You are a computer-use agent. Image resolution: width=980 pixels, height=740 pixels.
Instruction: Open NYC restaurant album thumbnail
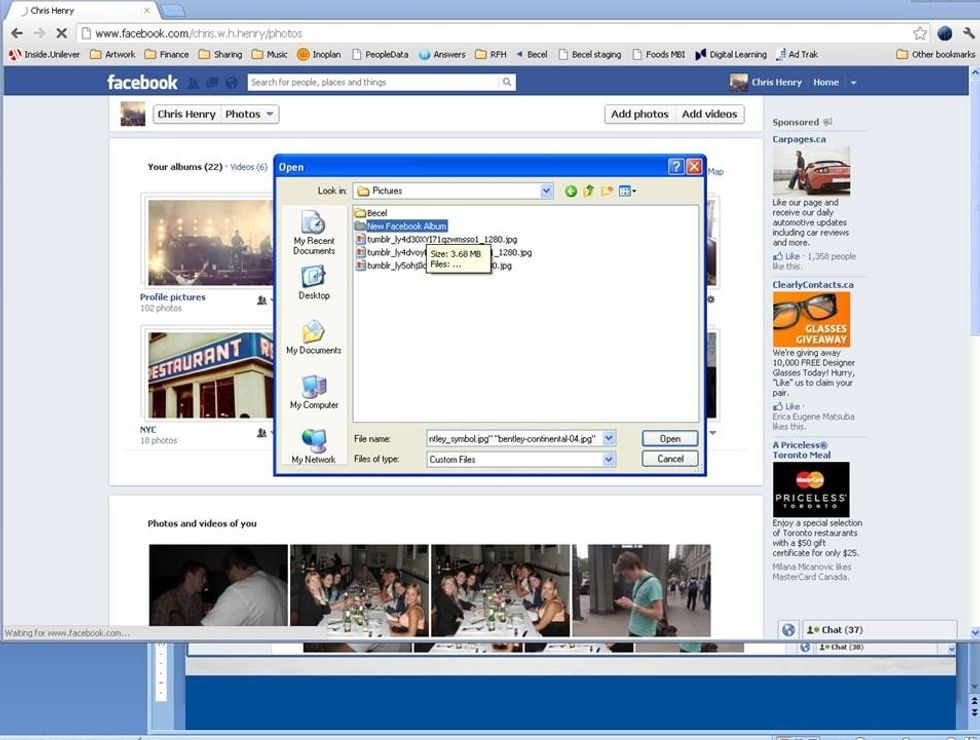click(x=209, y=374)
